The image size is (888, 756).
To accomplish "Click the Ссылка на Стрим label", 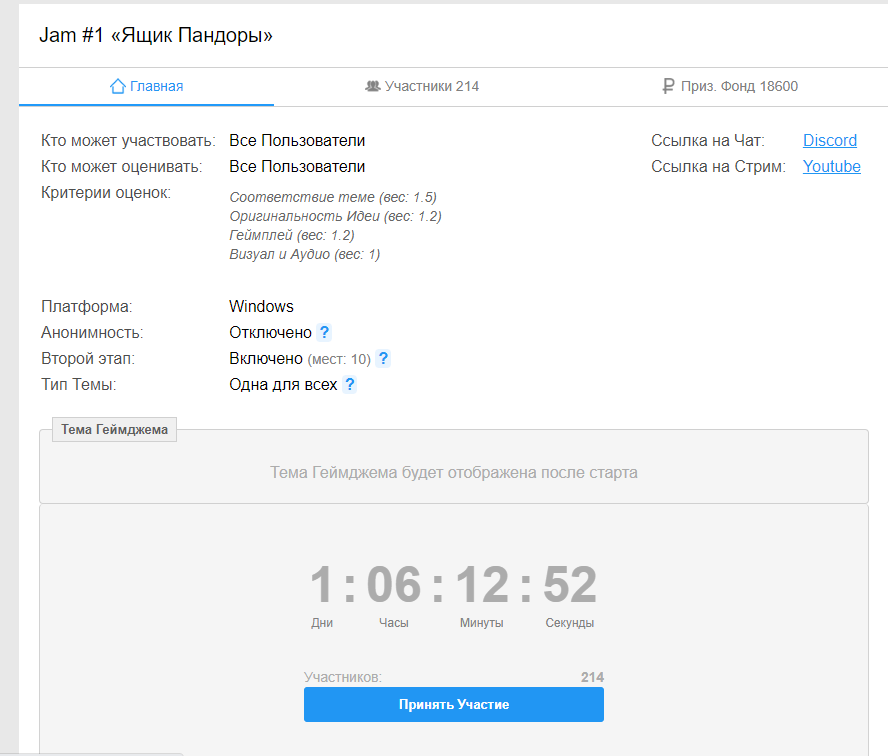I will click(x=718, y=166).
